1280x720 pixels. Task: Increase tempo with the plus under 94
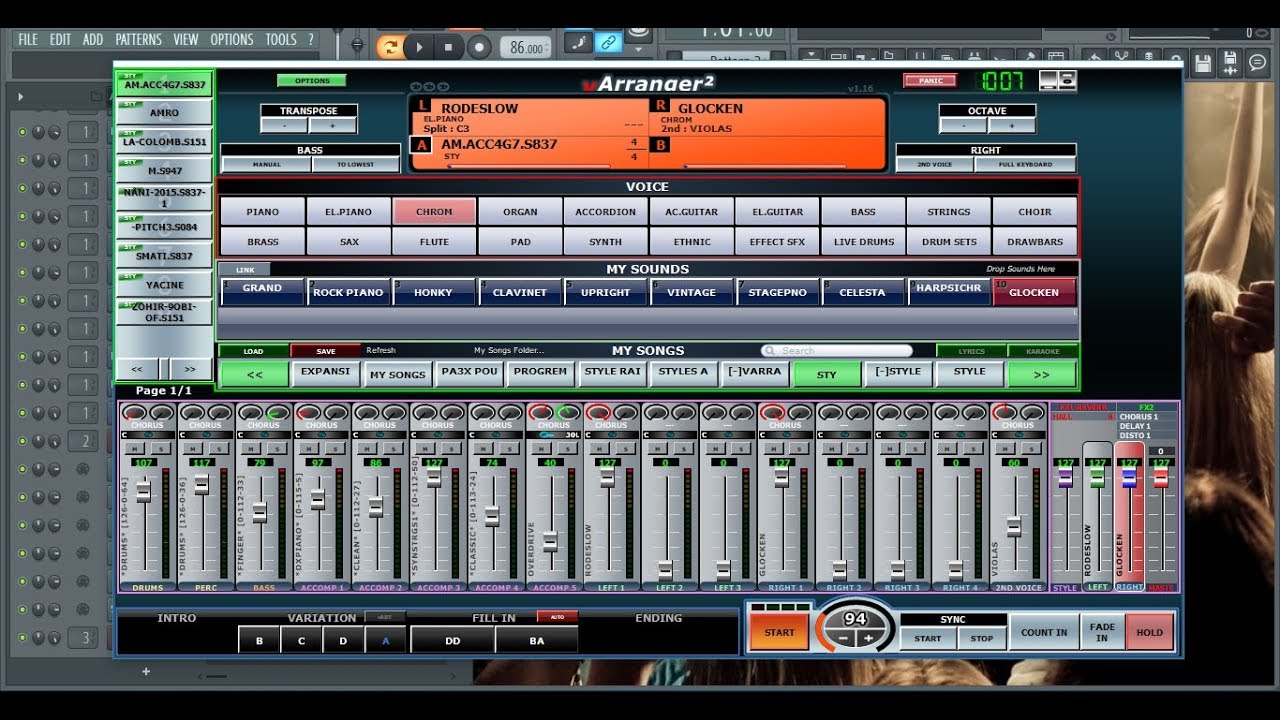(868, 638)
